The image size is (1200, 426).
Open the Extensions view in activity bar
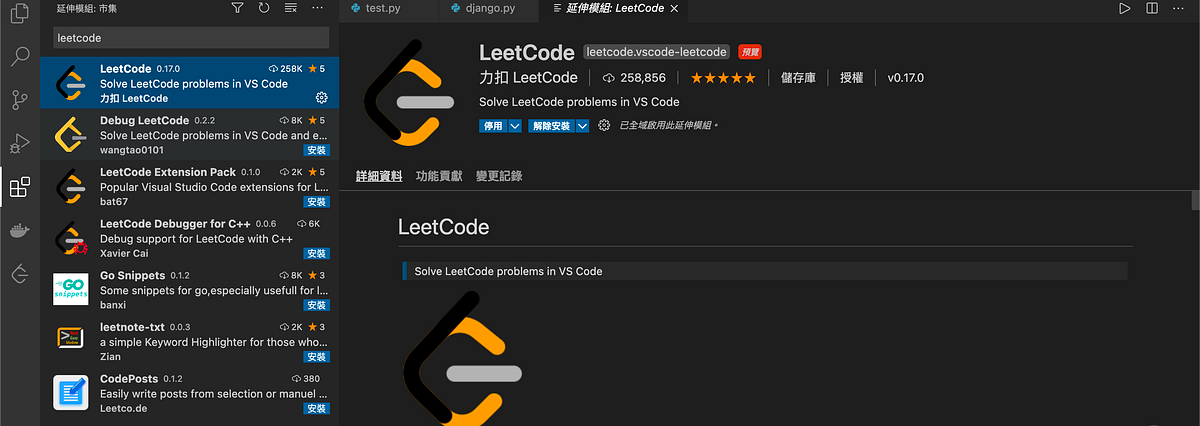19,187
